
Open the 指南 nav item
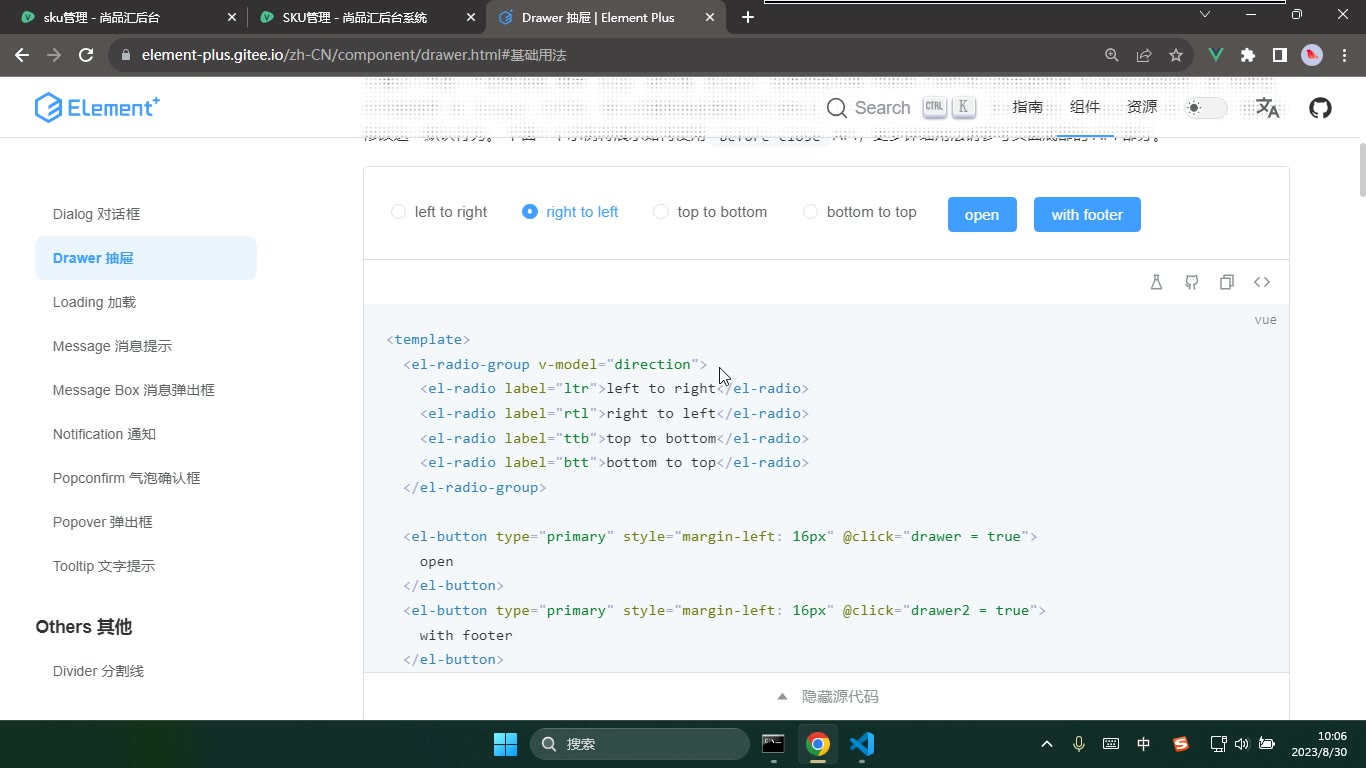[1027, 107]
